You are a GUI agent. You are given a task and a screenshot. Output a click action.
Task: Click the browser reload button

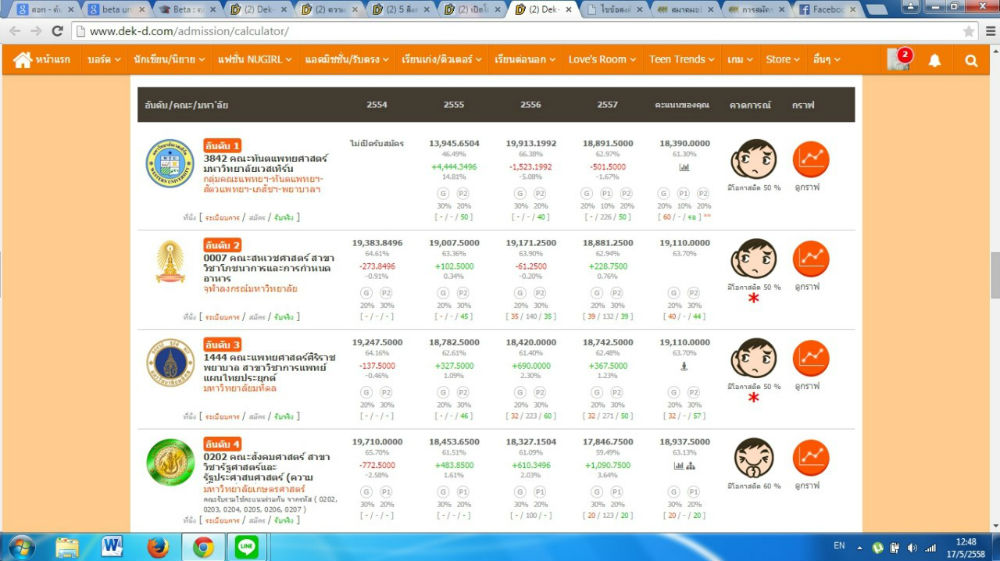57,31
